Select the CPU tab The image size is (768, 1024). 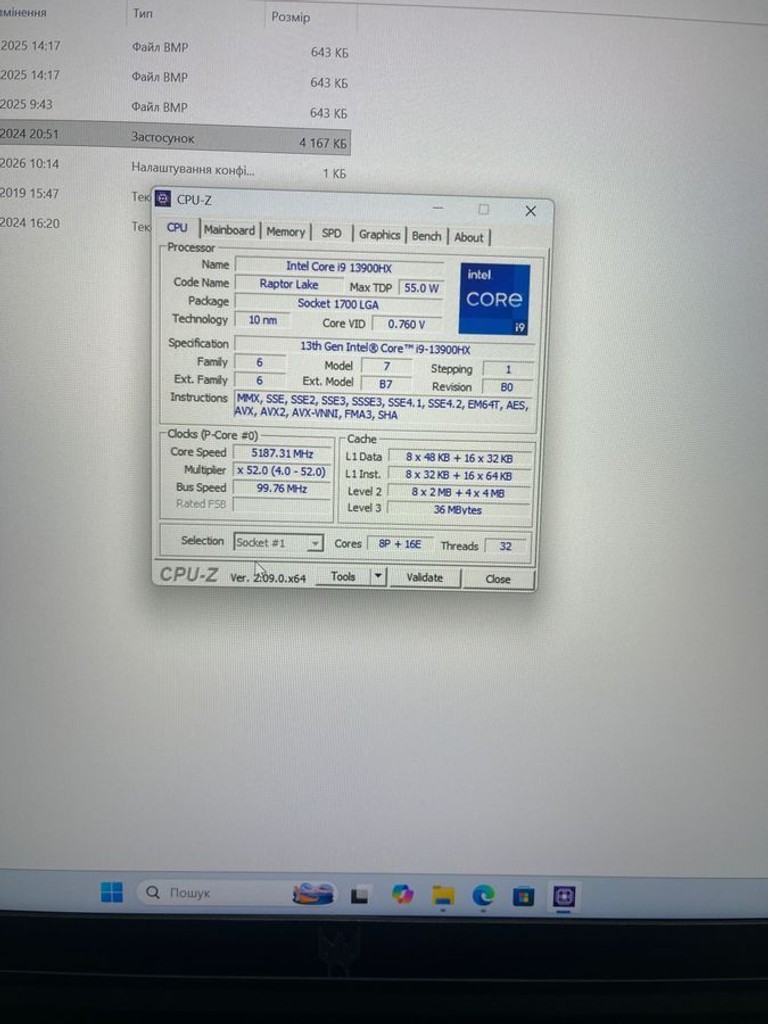point(177,228)
